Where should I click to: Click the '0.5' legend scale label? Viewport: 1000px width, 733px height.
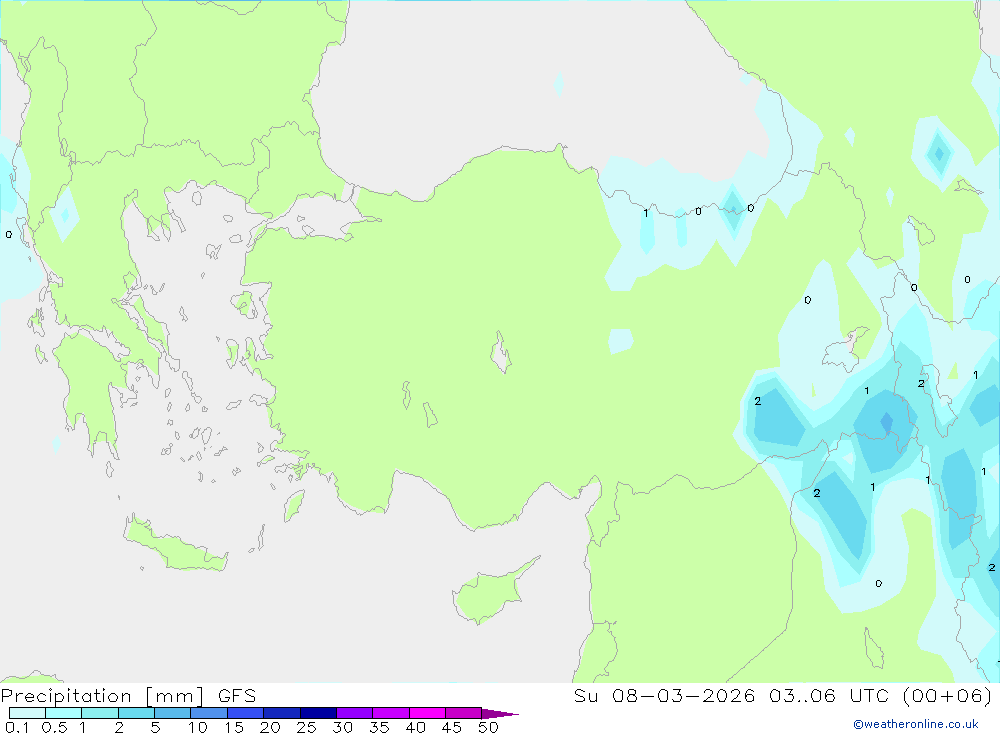(55, 727)
